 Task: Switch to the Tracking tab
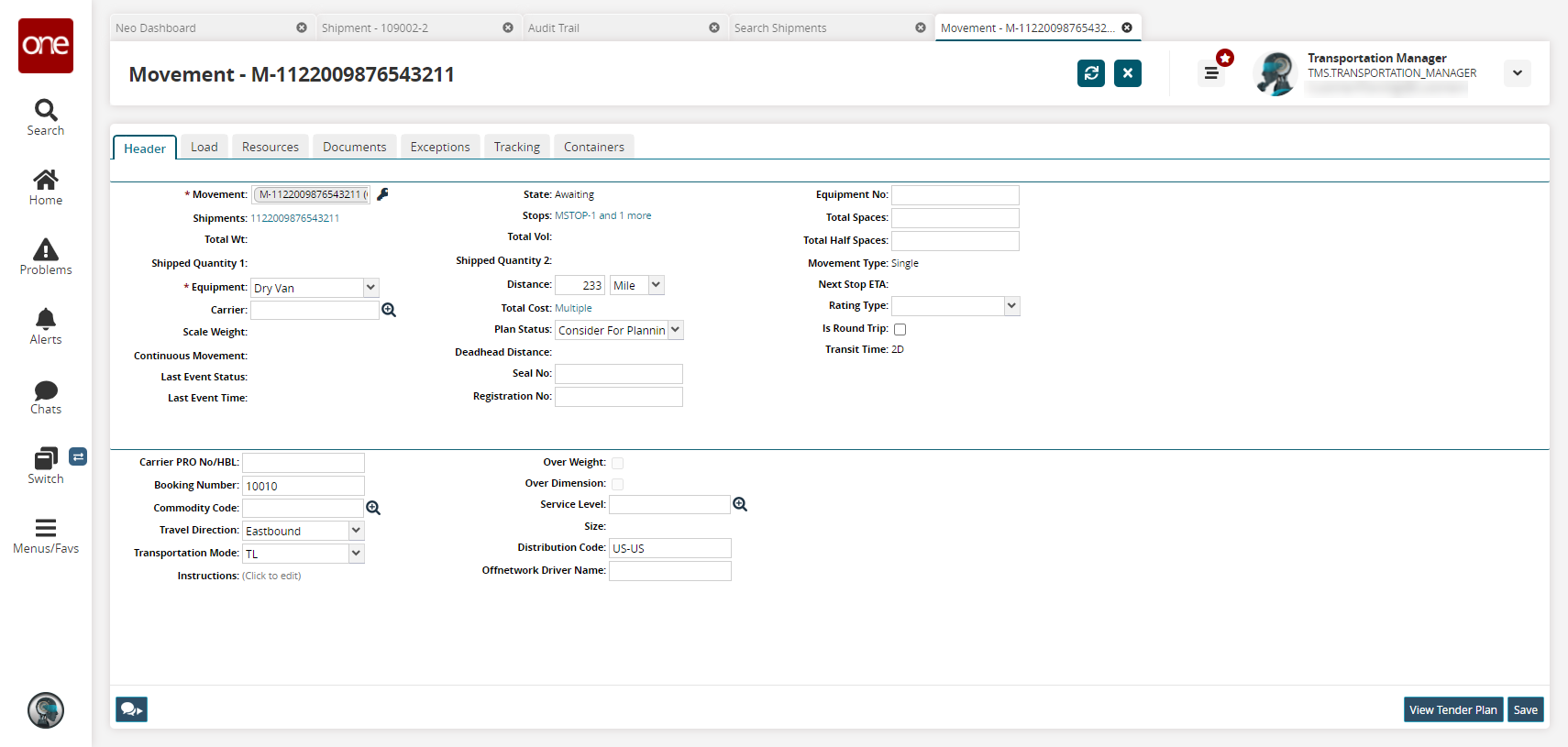coord(516,147)
